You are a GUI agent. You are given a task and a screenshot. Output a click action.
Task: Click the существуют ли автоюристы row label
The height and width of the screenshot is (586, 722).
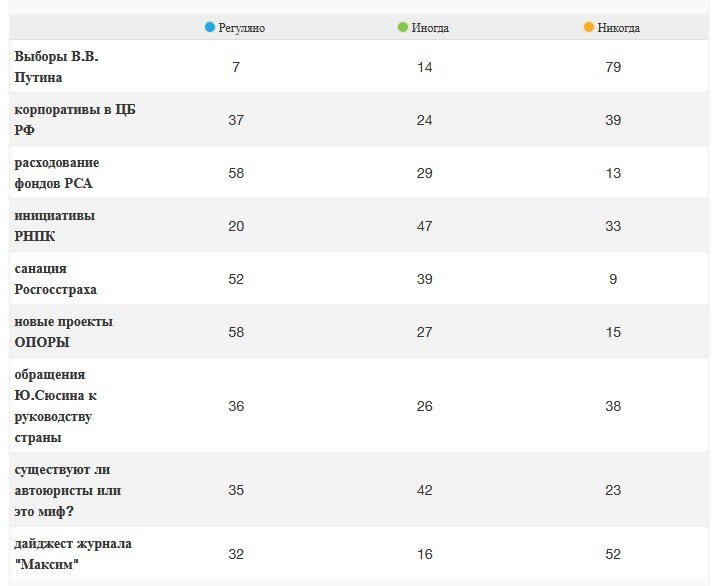tap(67, 490)
